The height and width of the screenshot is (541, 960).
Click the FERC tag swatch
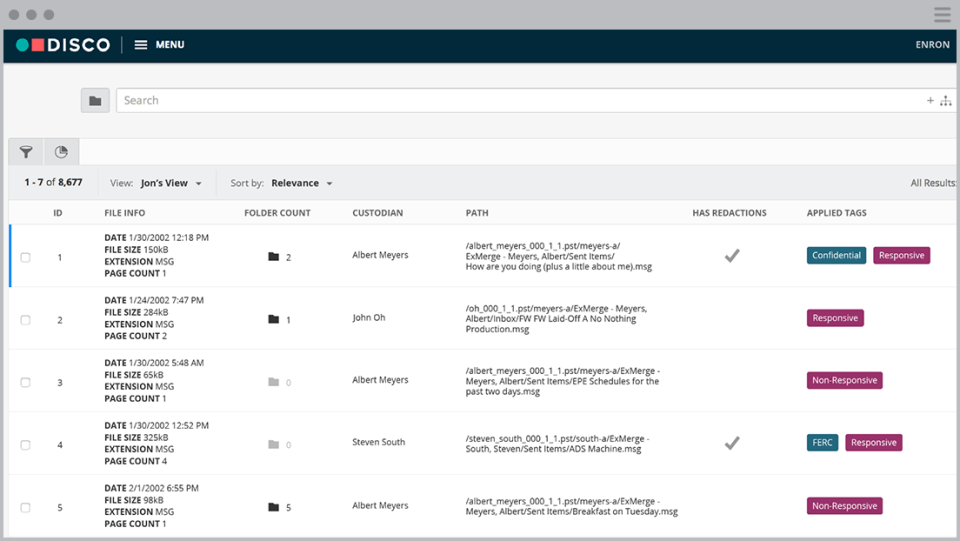[822, 442]
